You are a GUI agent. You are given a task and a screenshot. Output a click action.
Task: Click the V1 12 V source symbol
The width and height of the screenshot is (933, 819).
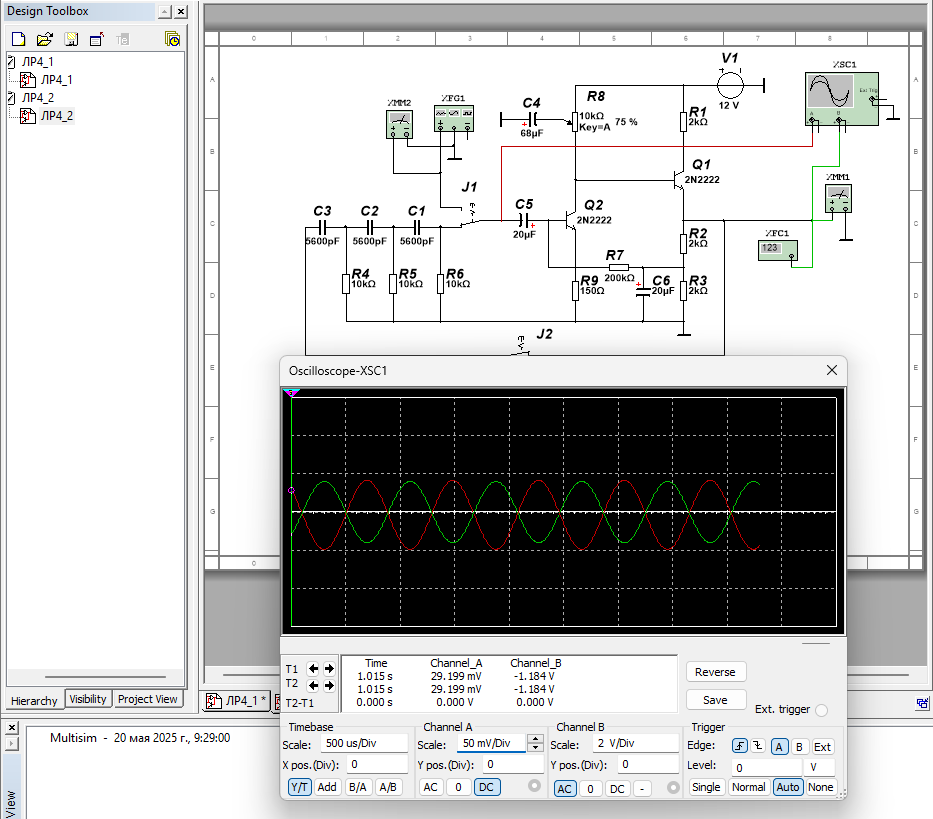[730, 85]
